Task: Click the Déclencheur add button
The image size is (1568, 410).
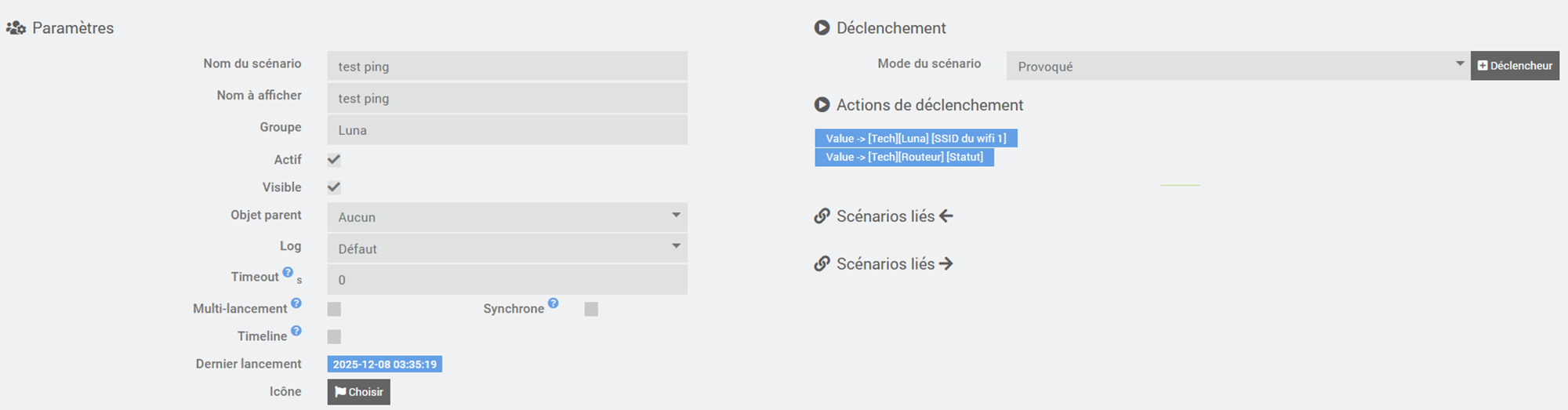Action: [1515, 66]
